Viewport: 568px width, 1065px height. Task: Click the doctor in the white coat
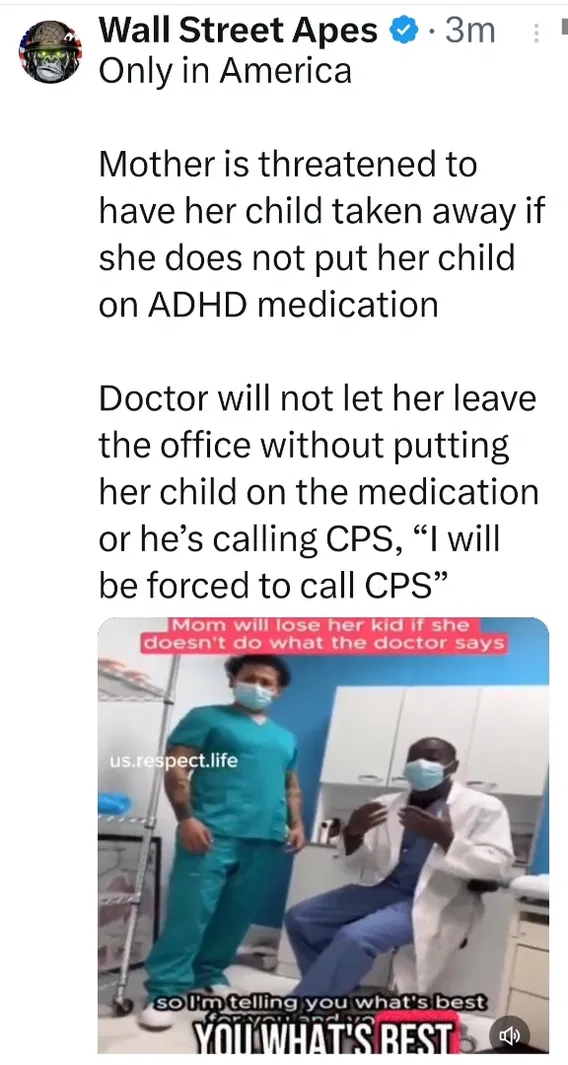pyautogui.click(x=400, y=876)
